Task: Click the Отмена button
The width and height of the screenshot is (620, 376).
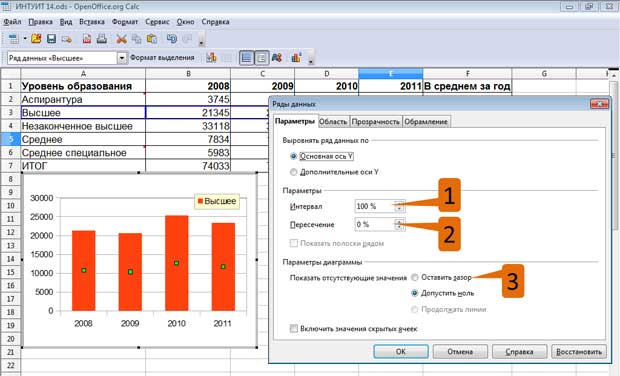Action: 460,351
